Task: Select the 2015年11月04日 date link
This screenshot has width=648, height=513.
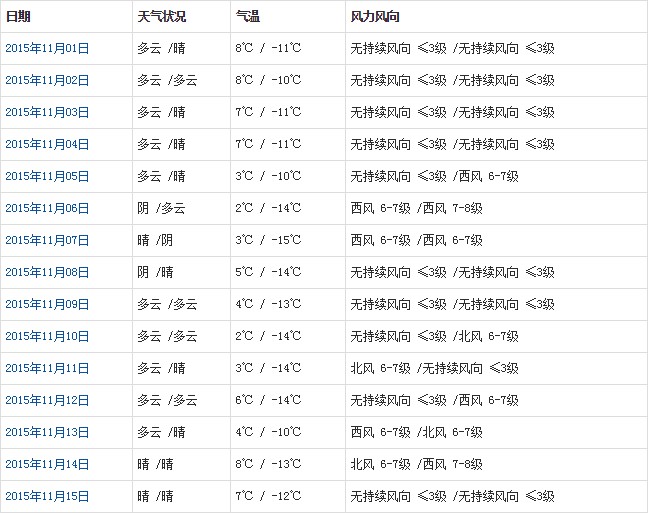Action: coord(47,144)
